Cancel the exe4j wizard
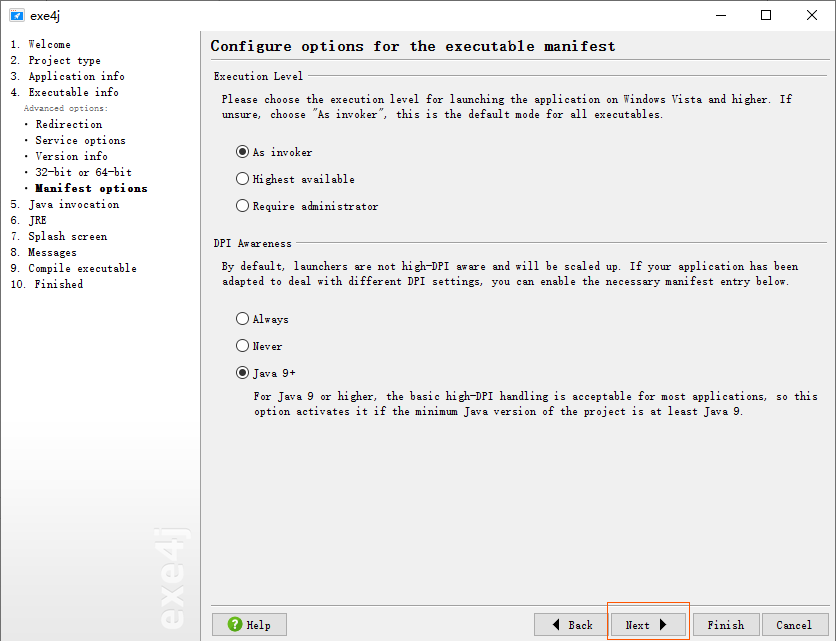Viewport: 836px width, 641px height. pyautogui.click(x=794, y=624)
